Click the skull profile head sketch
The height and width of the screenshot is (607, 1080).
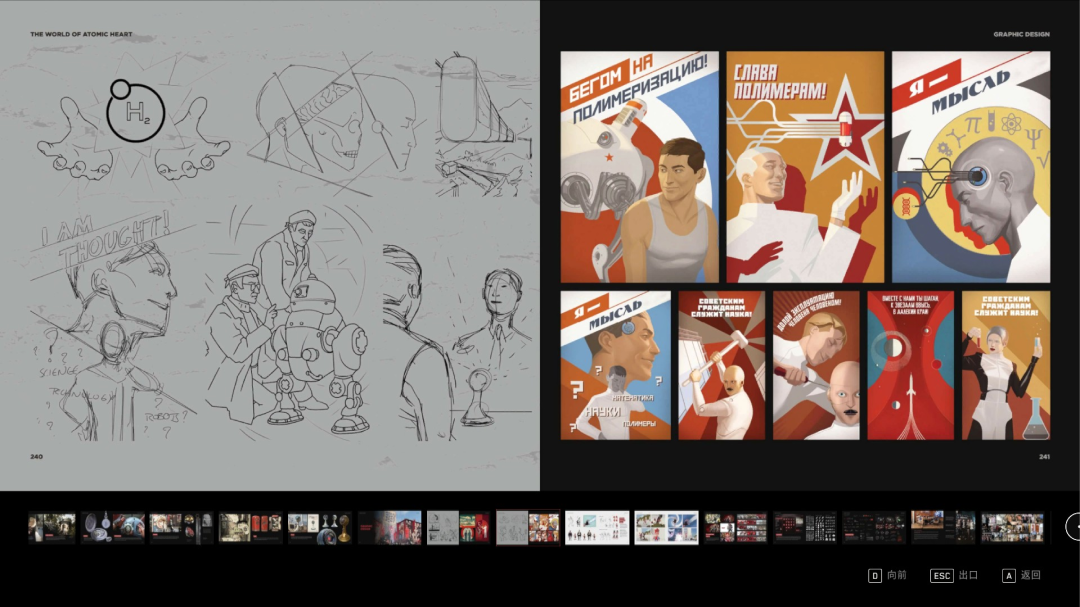(331, 124)
